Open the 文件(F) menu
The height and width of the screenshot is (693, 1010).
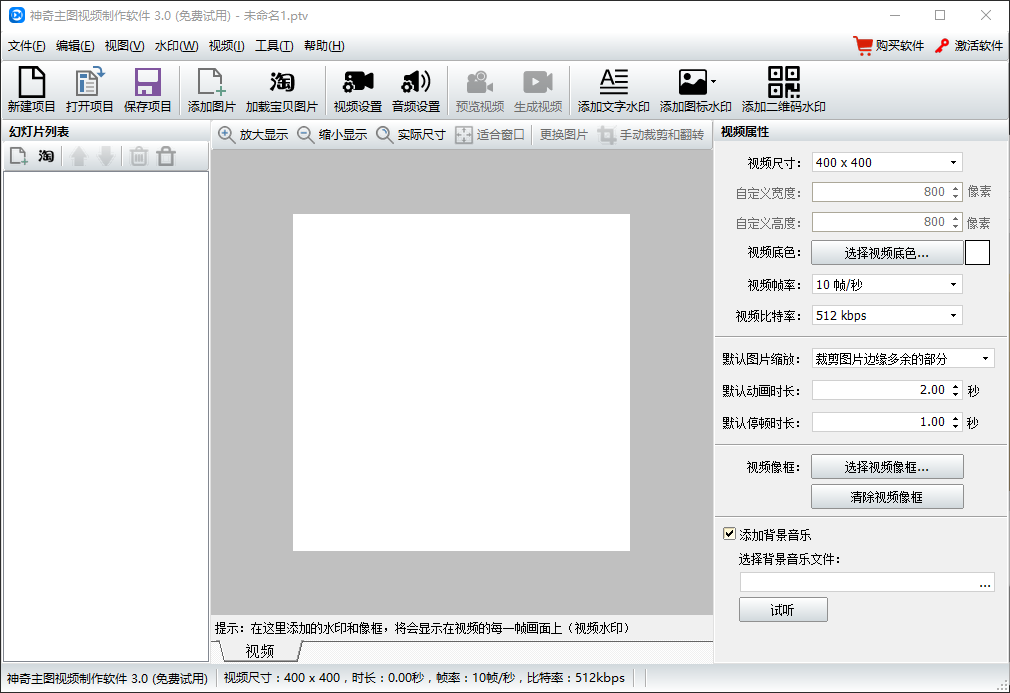click(x=26, y=46)
